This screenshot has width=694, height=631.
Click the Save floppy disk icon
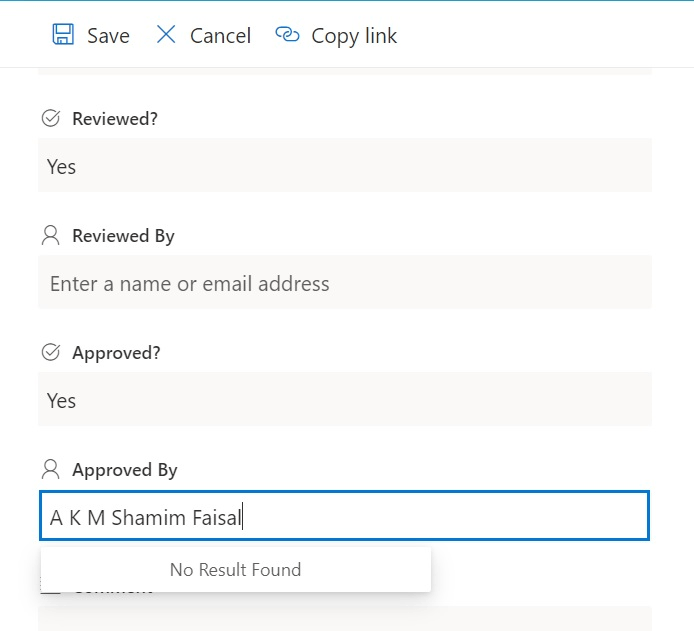point(63,35)
